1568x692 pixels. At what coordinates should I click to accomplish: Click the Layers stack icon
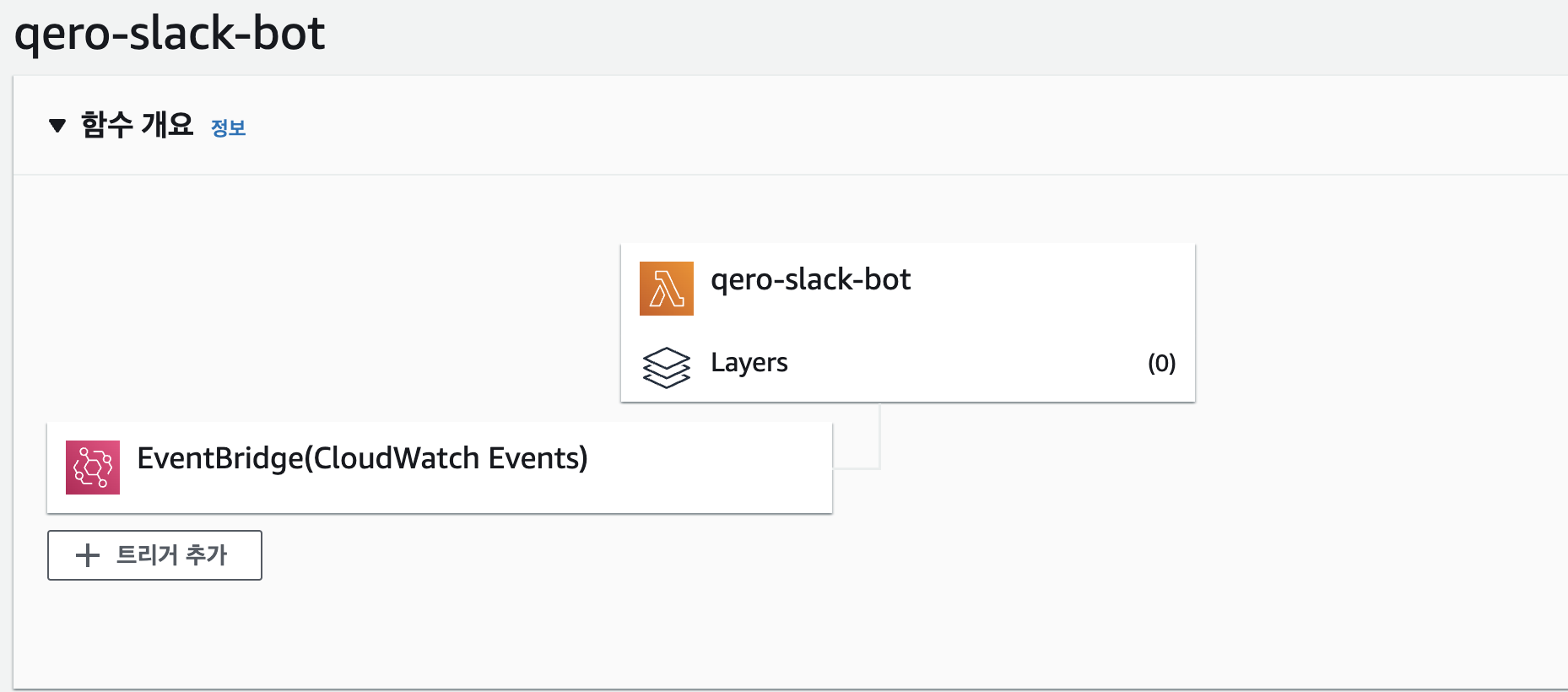(x=667, y=367)
